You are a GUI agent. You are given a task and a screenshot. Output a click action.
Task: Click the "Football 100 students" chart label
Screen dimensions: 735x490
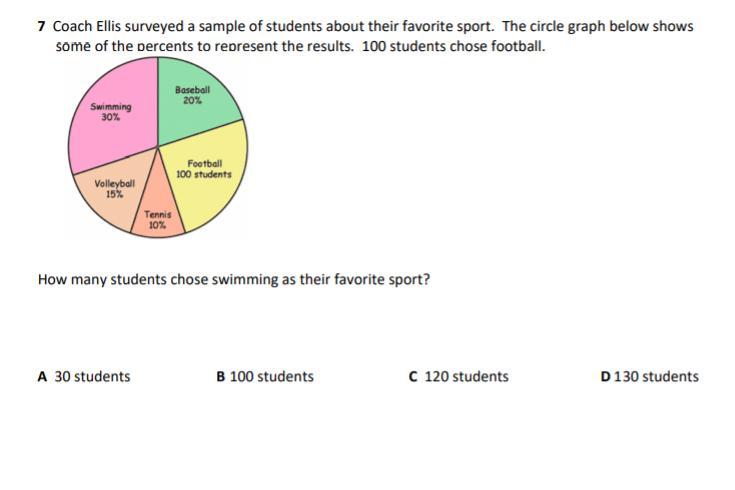pyautogui.click(x=204, y=169)
